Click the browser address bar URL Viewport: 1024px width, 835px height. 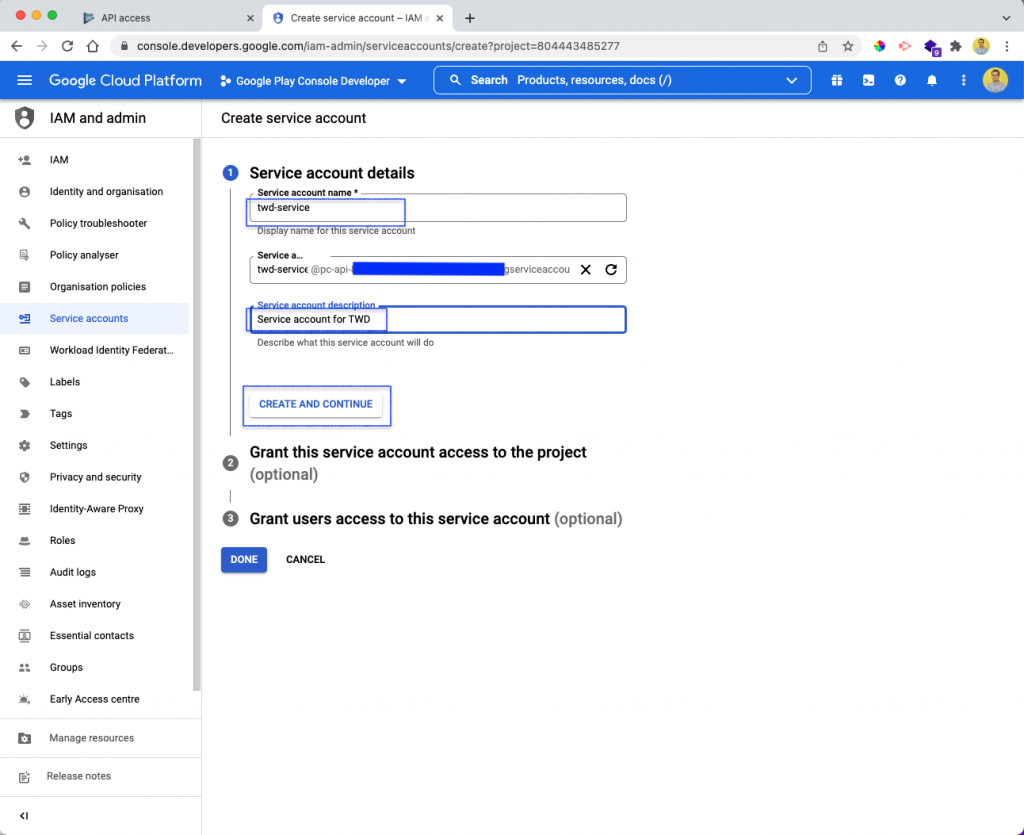[x=378, y=46]
